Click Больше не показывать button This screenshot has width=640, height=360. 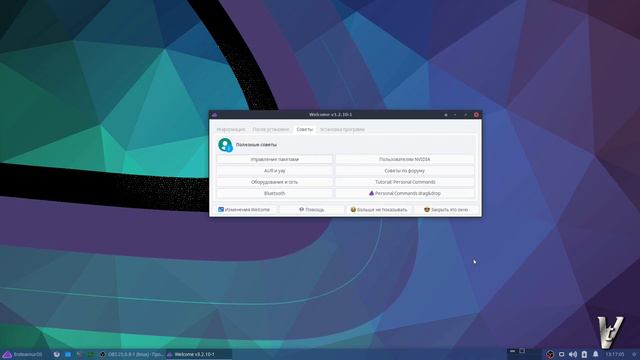click(x=379, y=210)
